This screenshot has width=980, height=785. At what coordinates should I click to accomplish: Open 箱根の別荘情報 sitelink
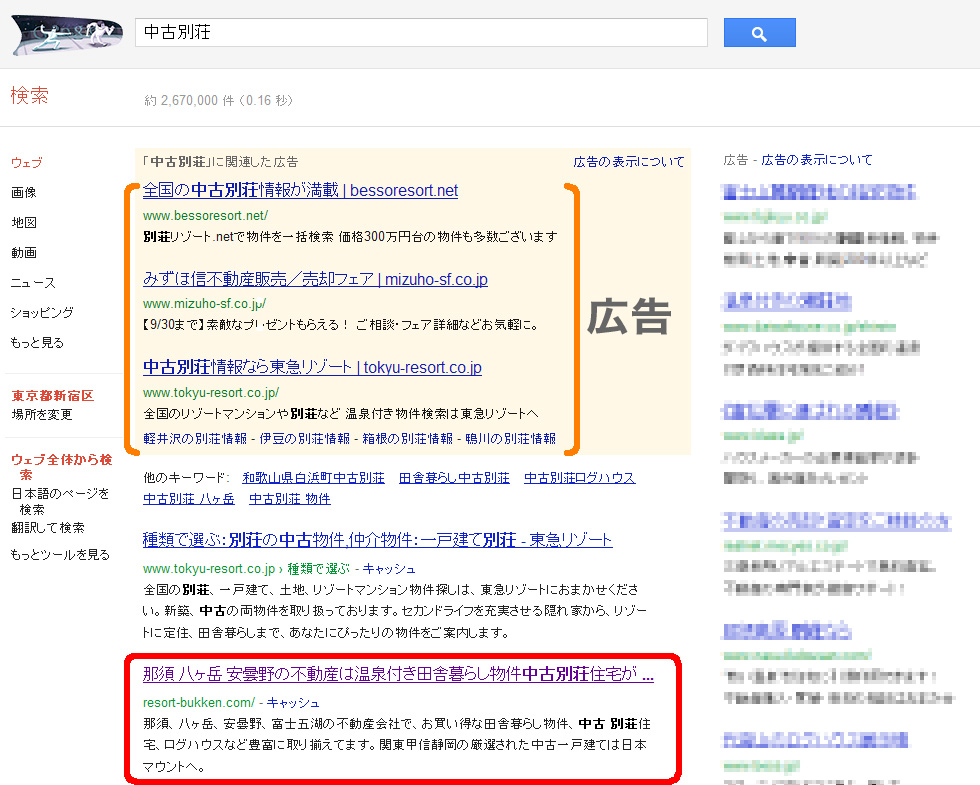click(408, 439)
